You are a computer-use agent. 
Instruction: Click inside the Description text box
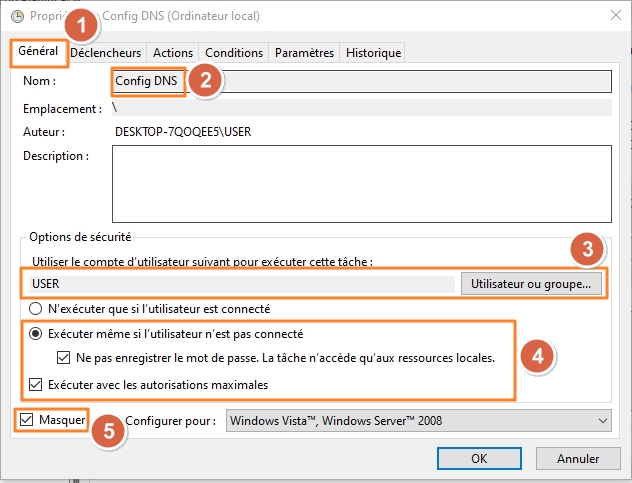pyautogui.click(x=361, y=182)
